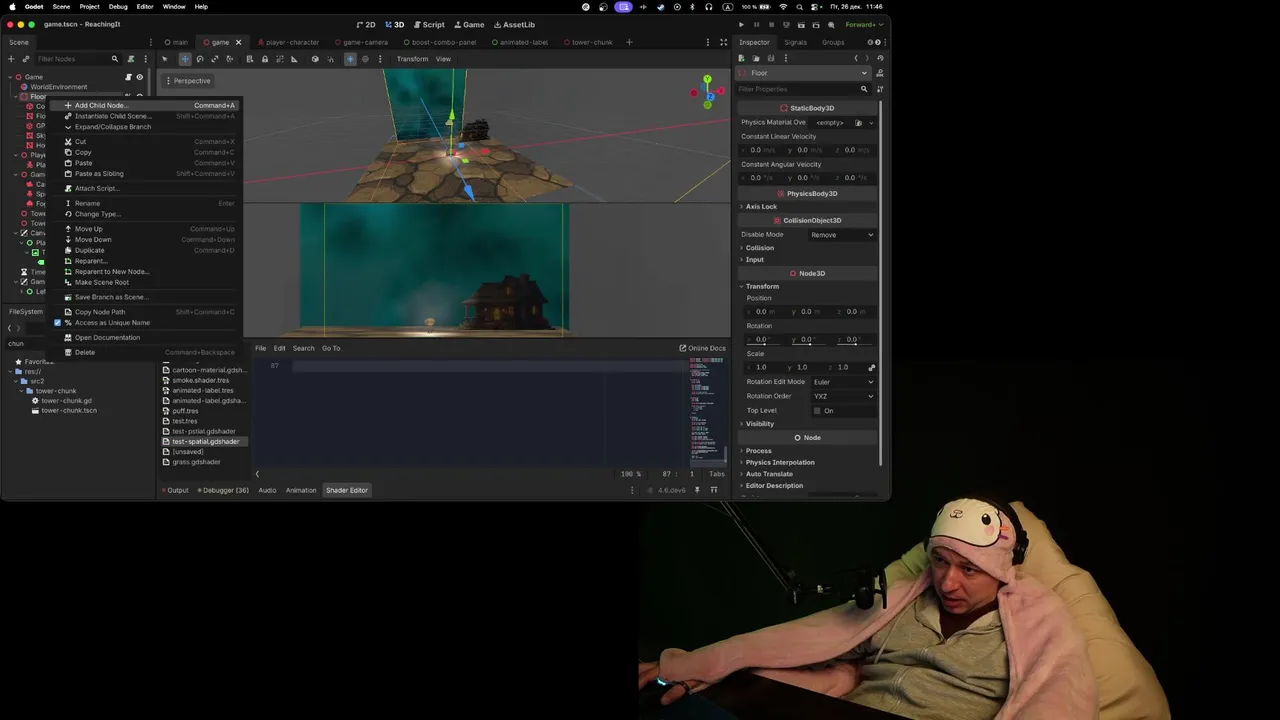Open Rotation Order YXZ dropdown
The height and width of the screenshot is (720, 1280).
point(842,396)
